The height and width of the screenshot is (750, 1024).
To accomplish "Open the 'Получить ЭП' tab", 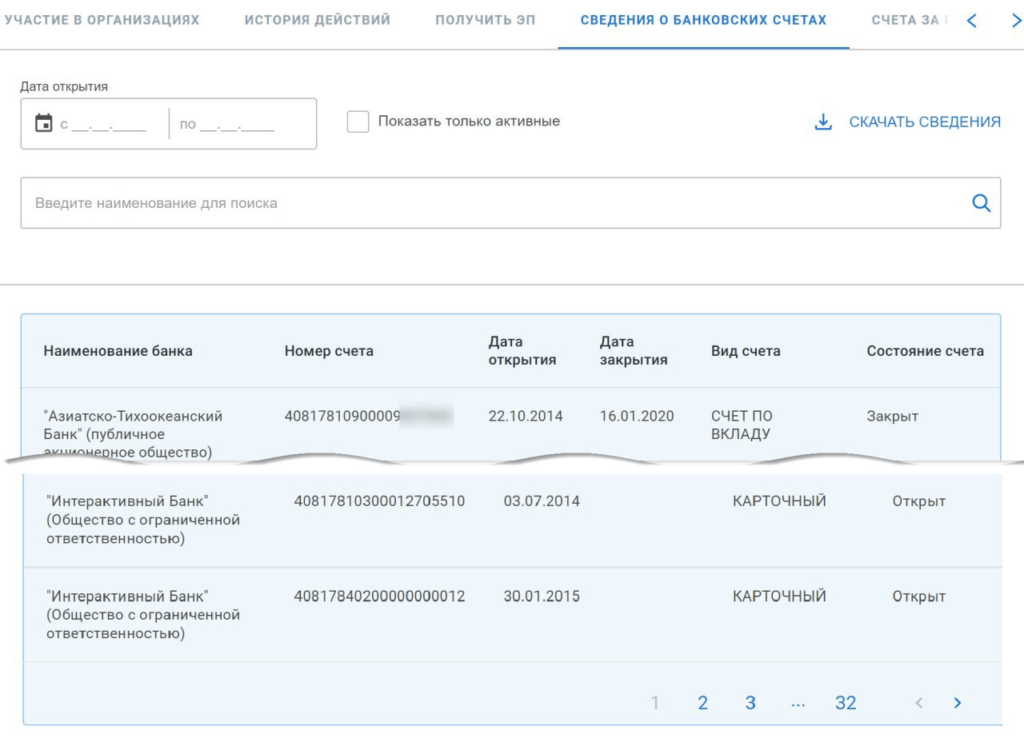I will 485,20.
